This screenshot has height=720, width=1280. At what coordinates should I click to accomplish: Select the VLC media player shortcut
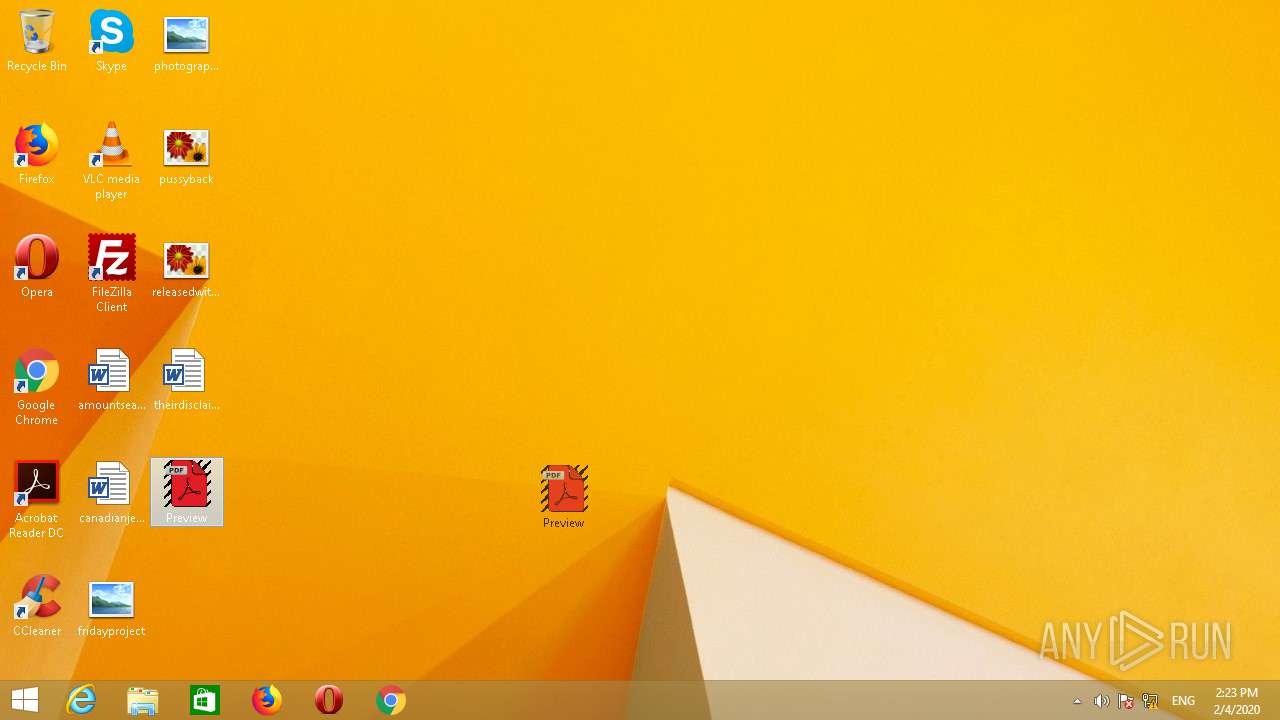pos(111,160)
